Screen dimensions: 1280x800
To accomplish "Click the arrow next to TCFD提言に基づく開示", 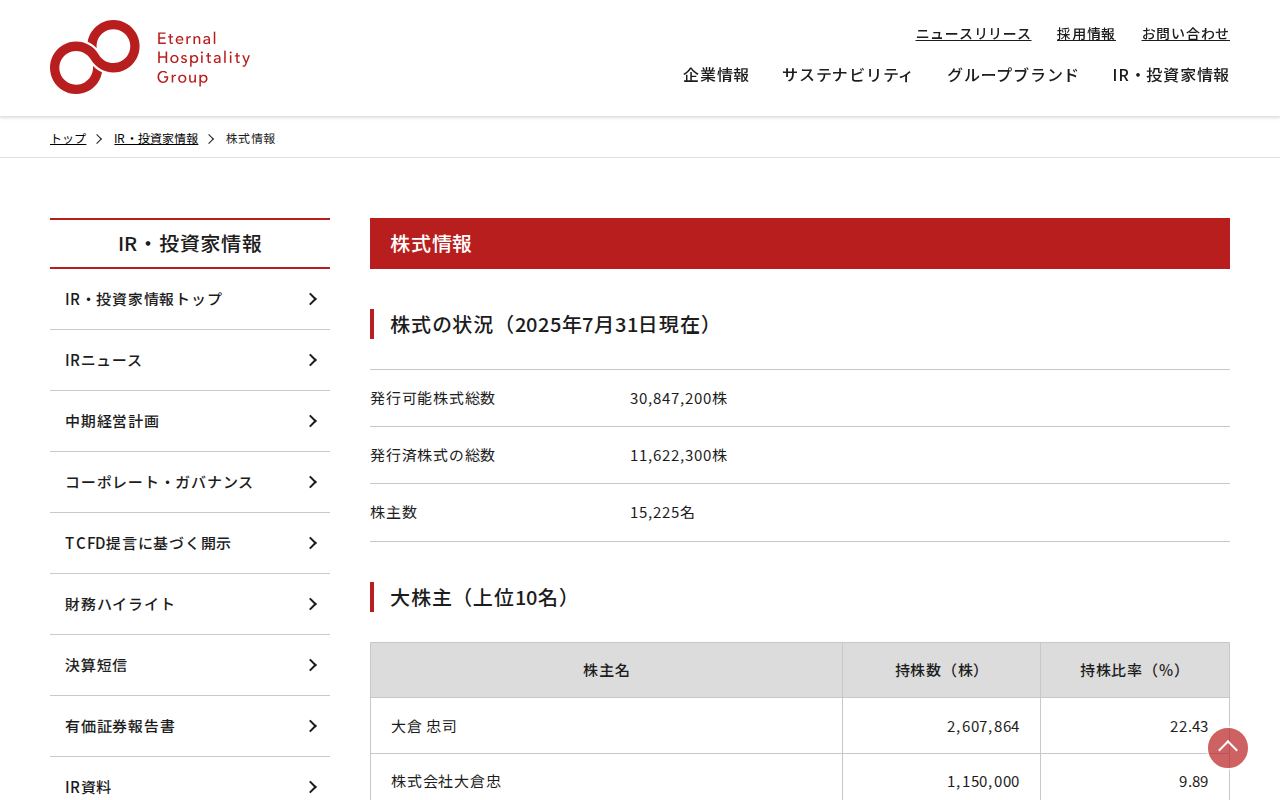I will [x=313, y=543].
